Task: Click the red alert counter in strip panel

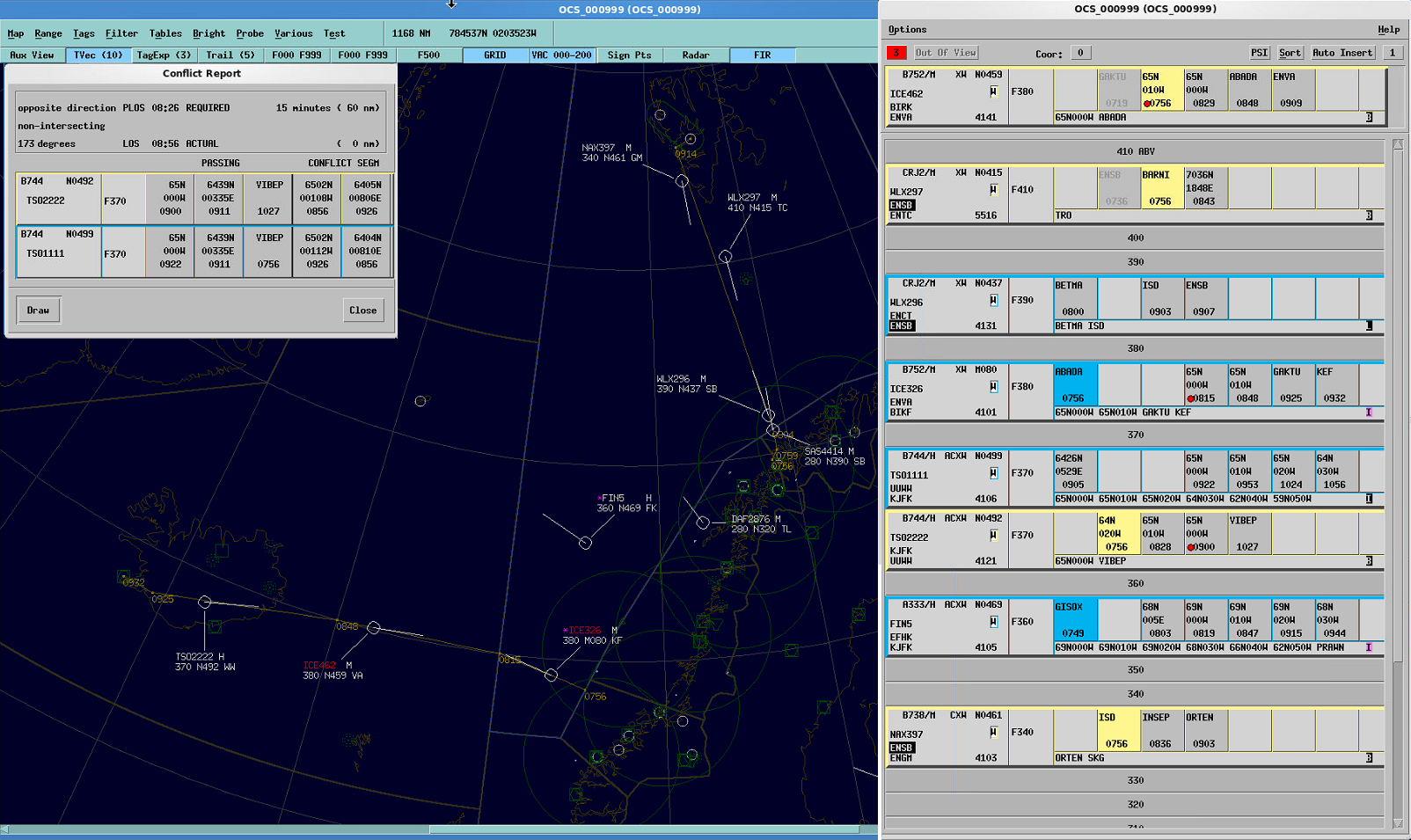Action: pos(896,53)
